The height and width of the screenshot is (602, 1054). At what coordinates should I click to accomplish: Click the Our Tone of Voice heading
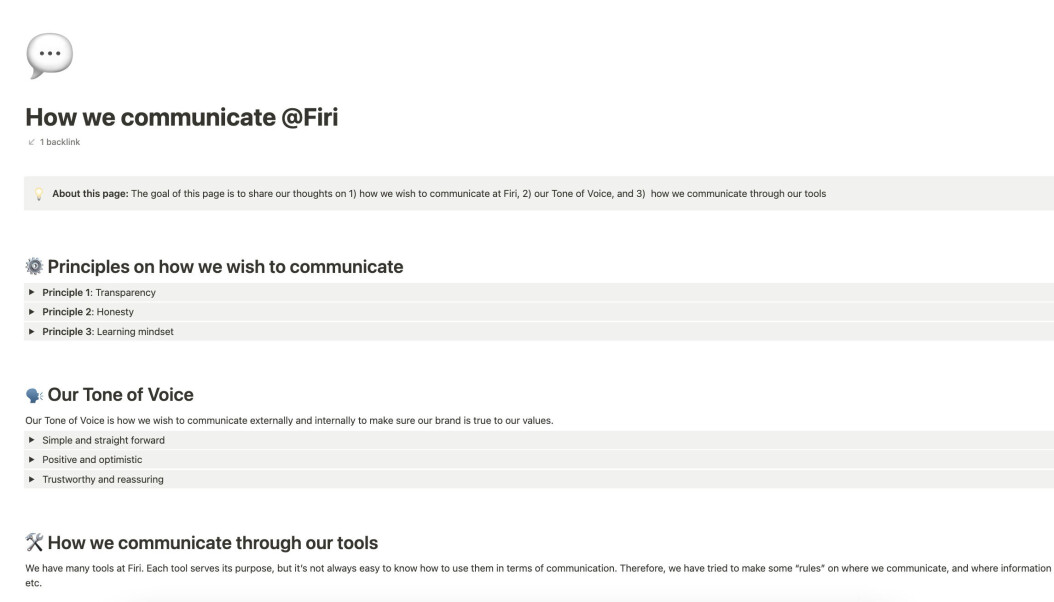point(120,394)
